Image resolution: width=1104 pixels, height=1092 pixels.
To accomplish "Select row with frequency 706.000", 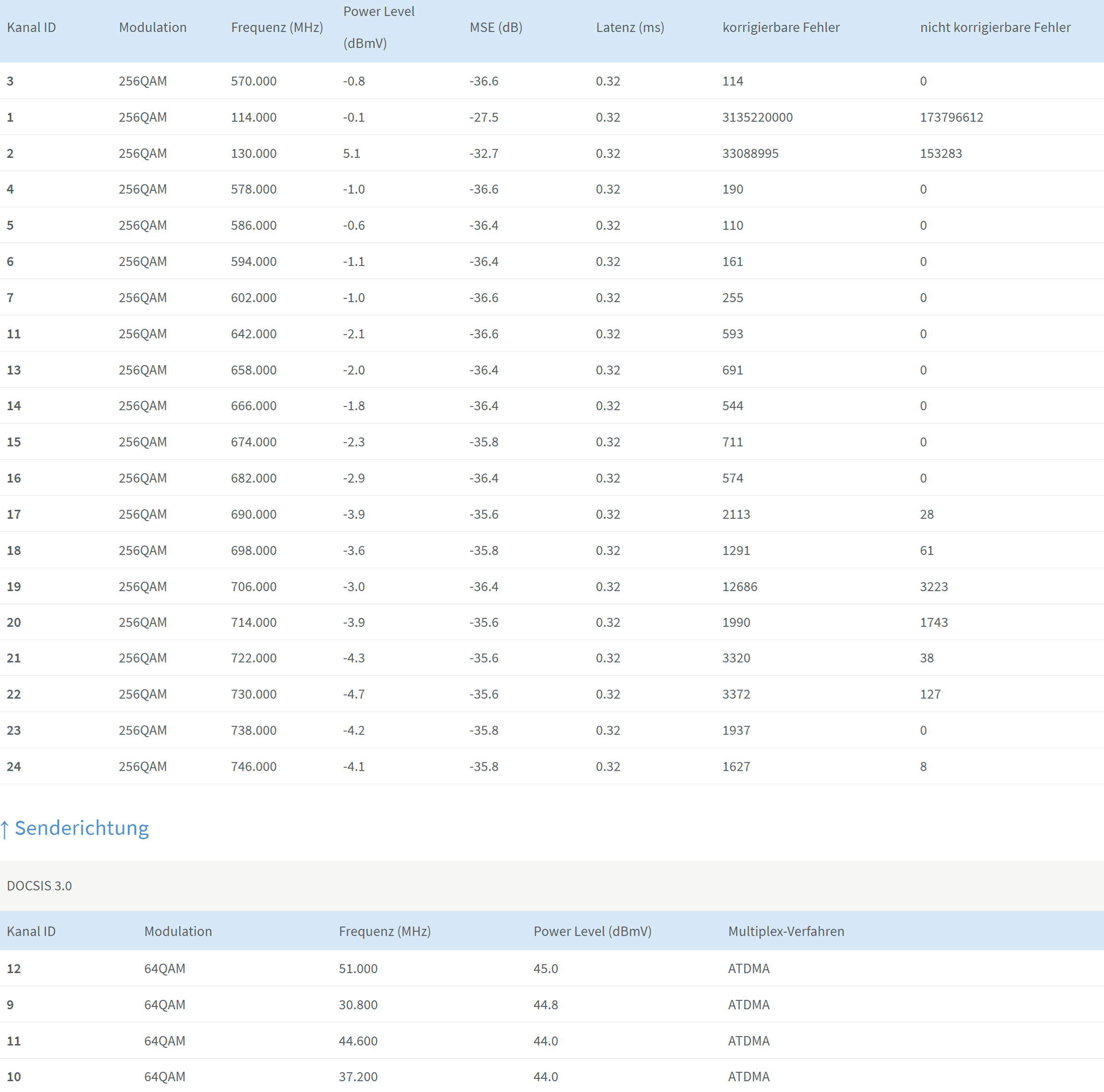I will point(253,586).
